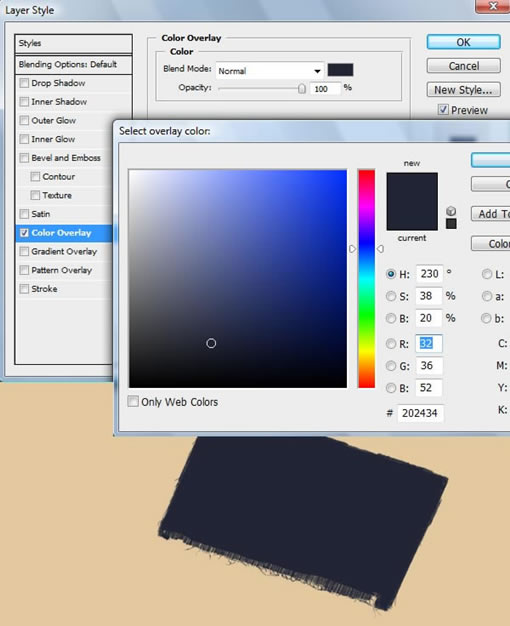Uncheck the Preview checkbox
The width and height of the screenshot is (510, 626).
pos(443,109)
